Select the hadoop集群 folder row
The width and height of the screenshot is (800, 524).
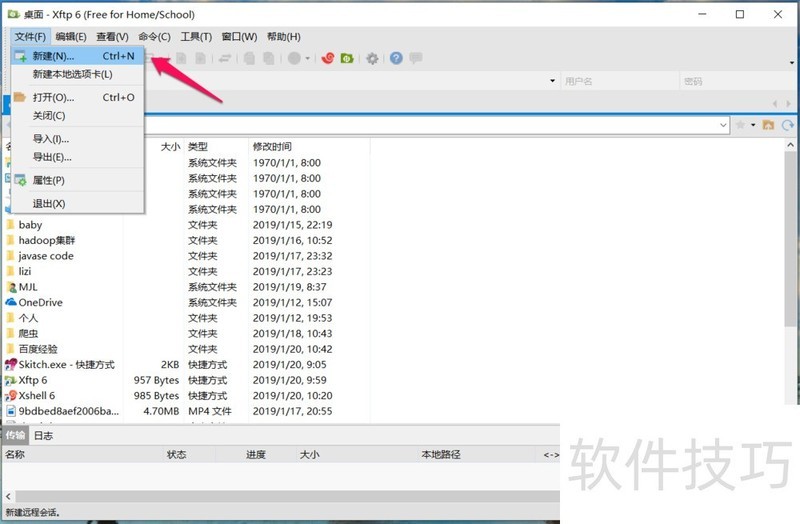(x=187, y=240)
